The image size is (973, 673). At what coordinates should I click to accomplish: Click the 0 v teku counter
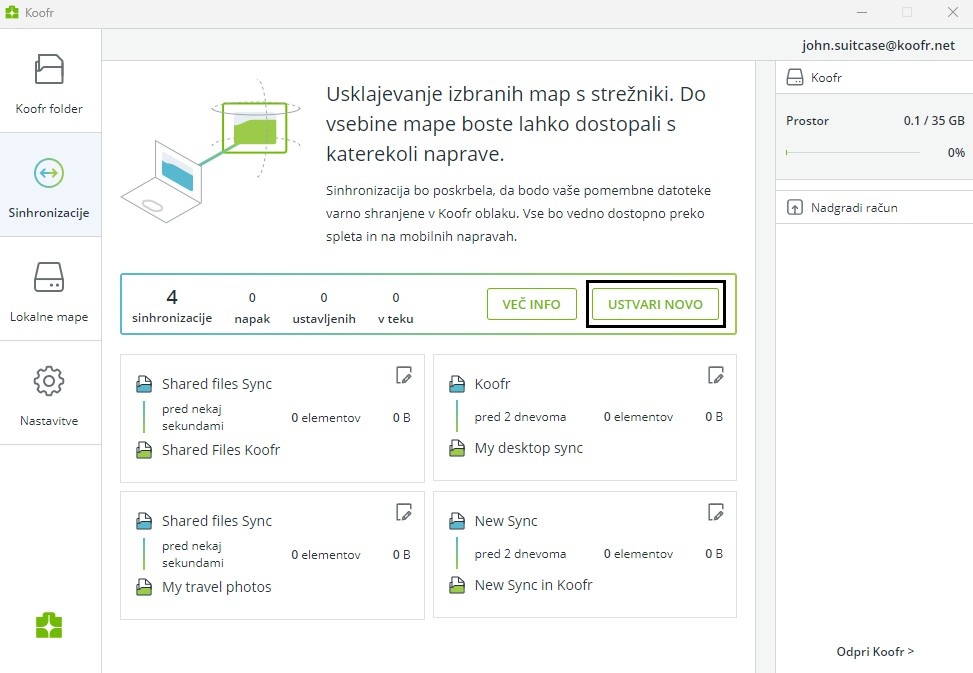pyautogui.click(x=395, y=308)
